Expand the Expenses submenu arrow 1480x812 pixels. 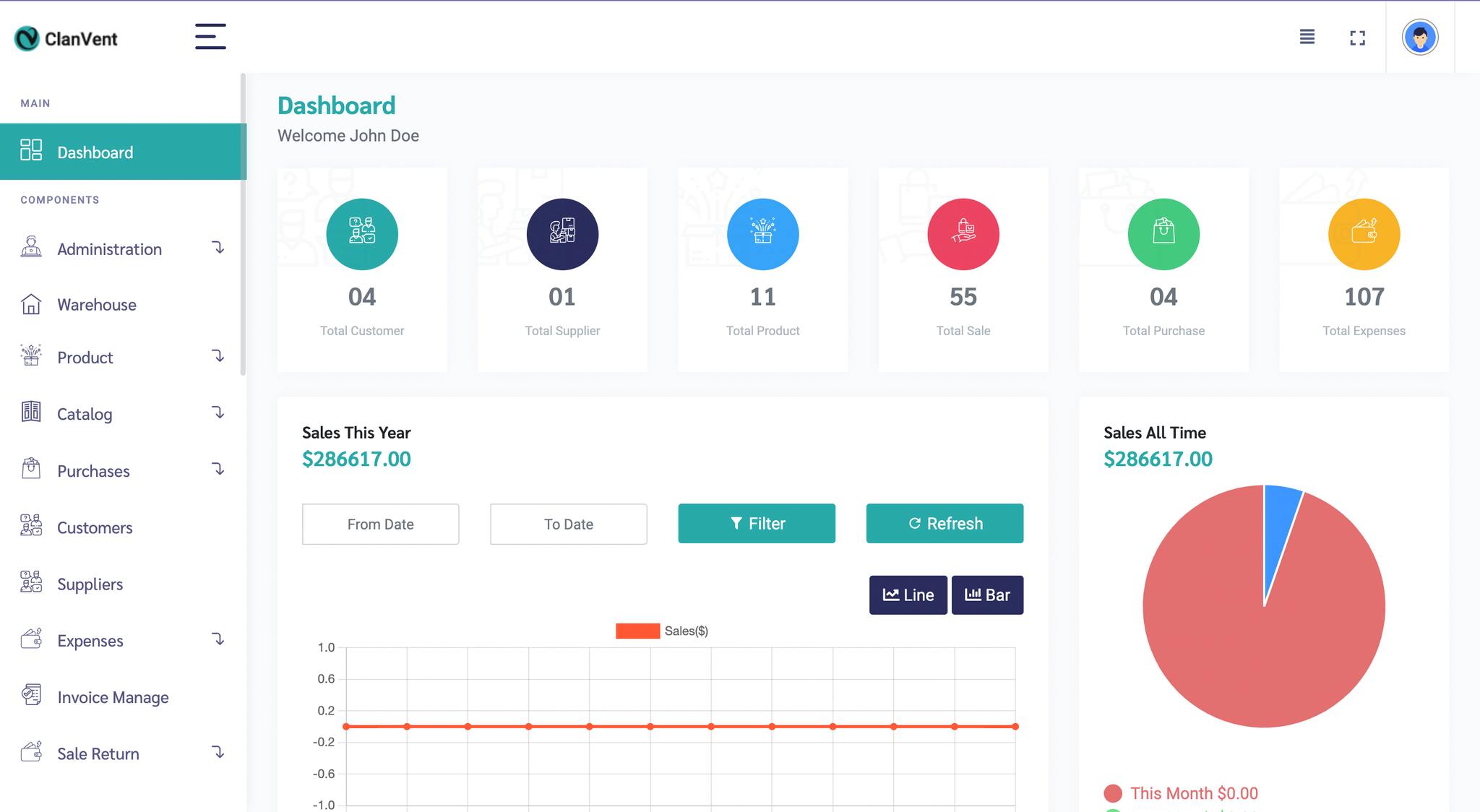point(218,639)
